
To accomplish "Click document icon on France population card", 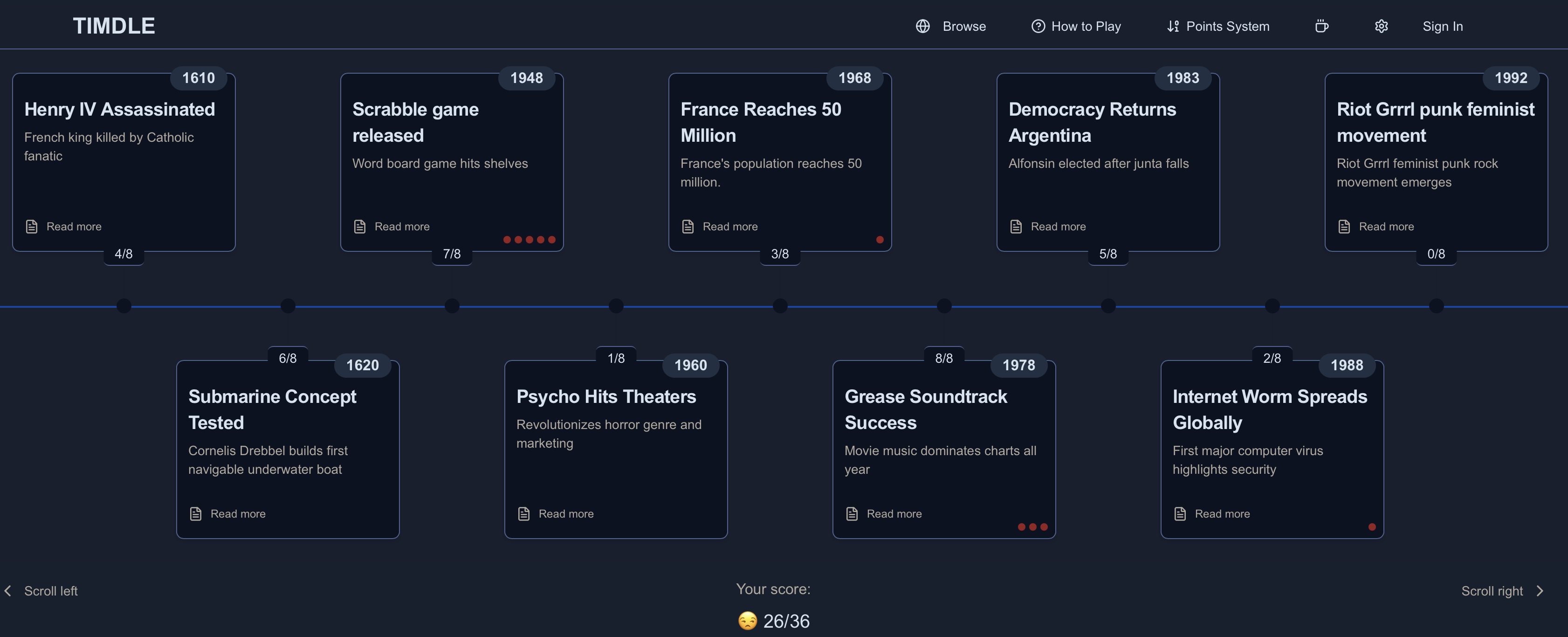I will pos(688,227).
